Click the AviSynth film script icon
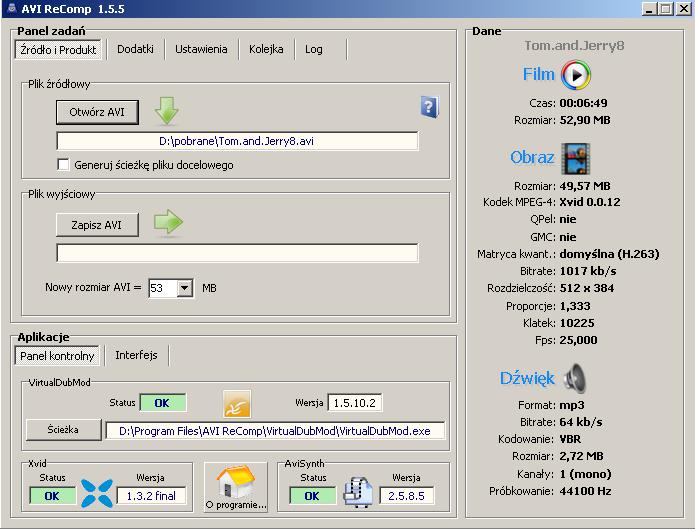Screen dimensions: 695x529 (358, 492)
